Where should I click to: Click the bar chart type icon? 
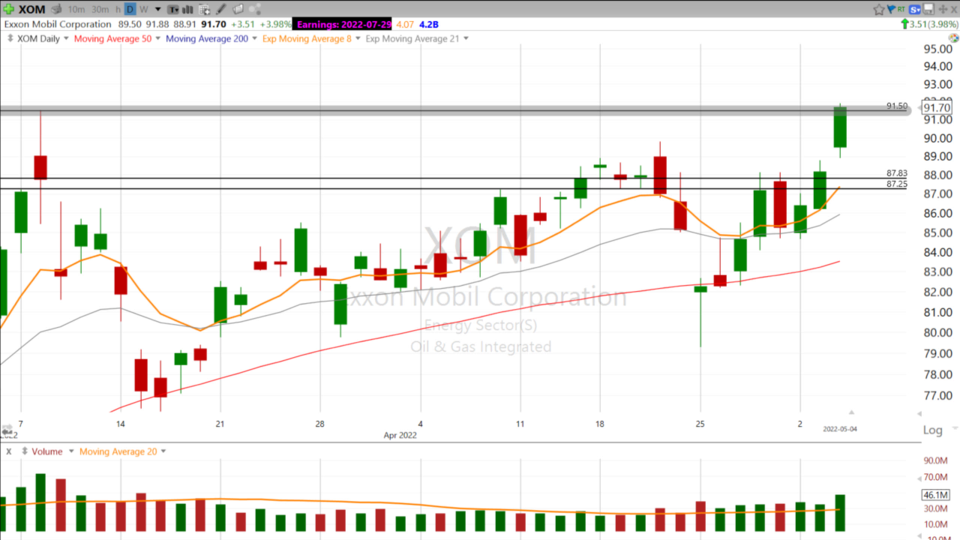[x=188, y=9]
